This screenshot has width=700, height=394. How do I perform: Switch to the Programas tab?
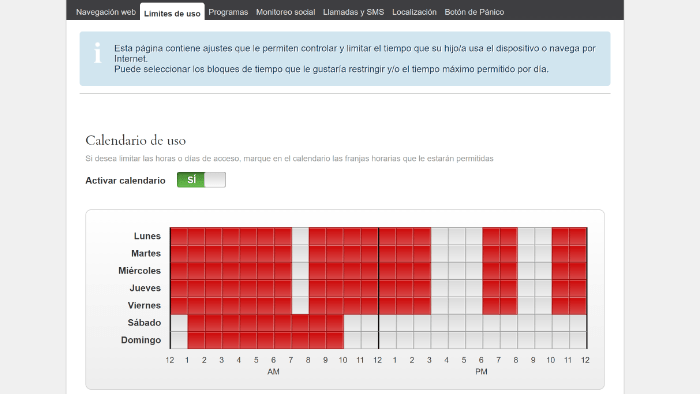[228, 12]
